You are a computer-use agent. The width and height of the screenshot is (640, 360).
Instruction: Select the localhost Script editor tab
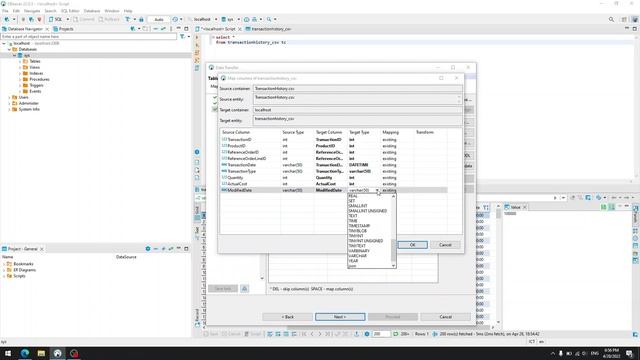[218, 29]
